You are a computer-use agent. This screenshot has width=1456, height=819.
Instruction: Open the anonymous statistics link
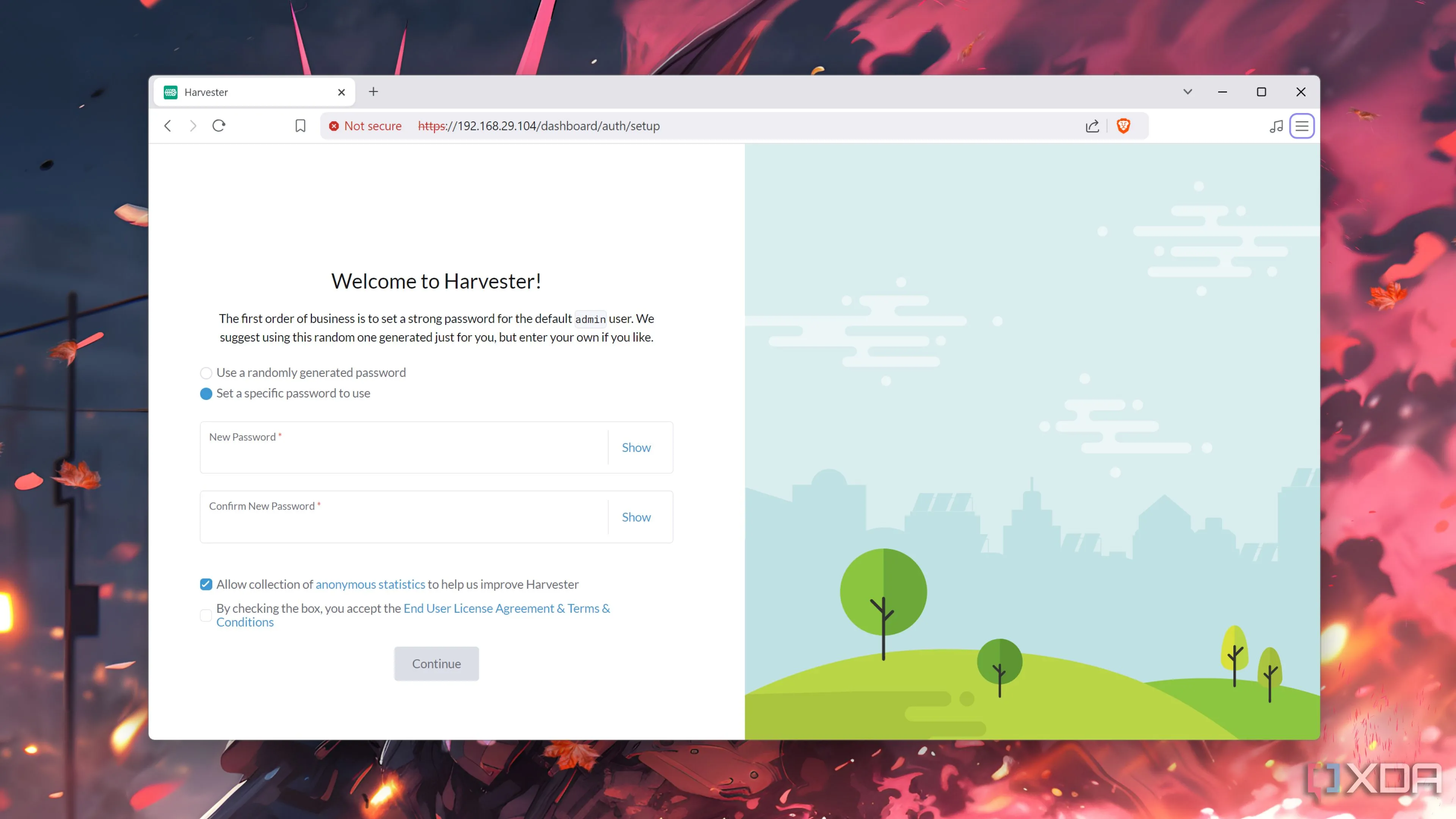(x=370, y=584)
